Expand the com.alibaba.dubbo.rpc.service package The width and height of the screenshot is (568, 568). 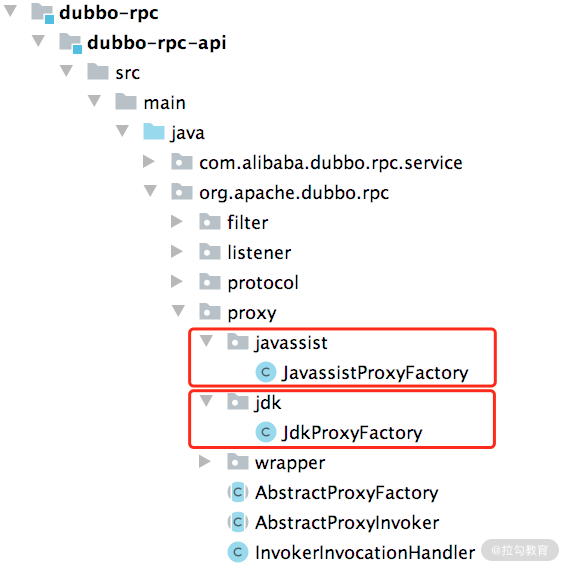(x=149, y=161)
